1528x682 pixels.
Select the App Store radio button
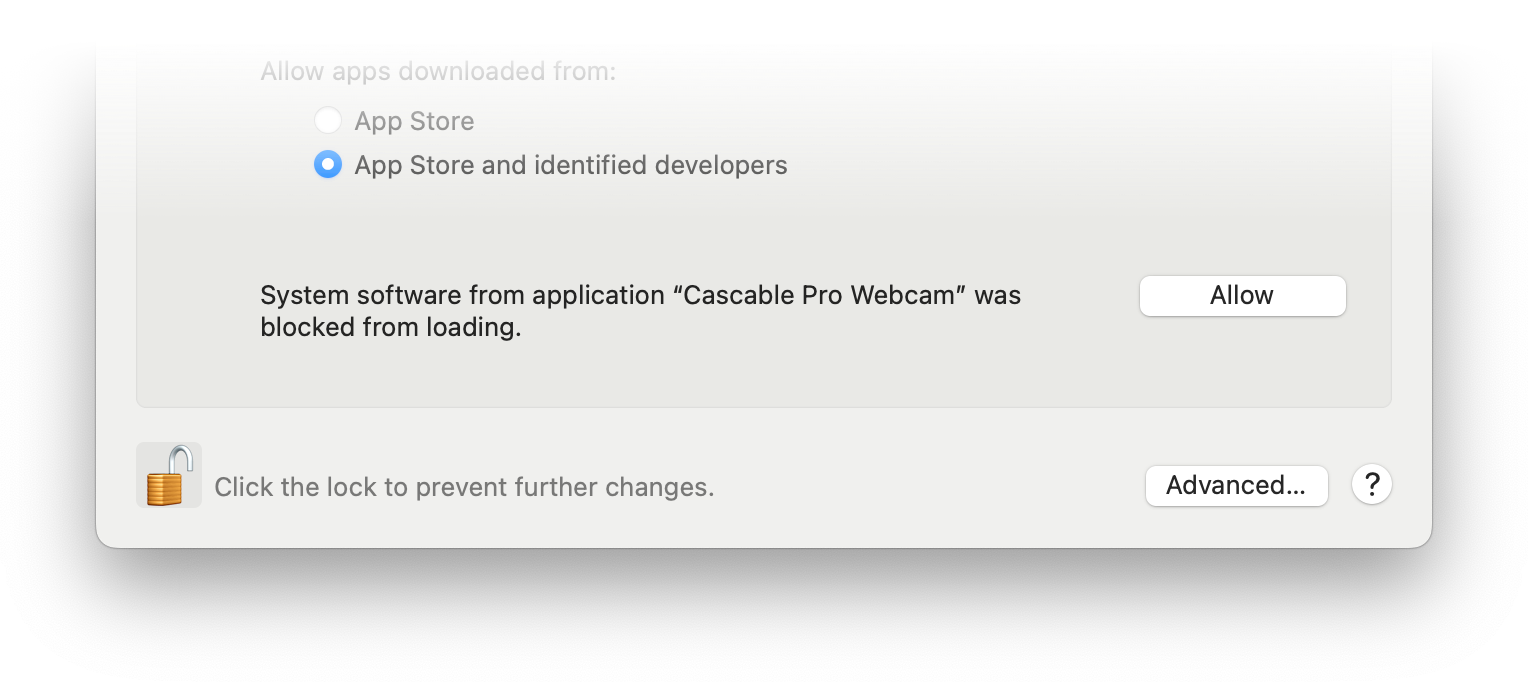coord(328,121)
